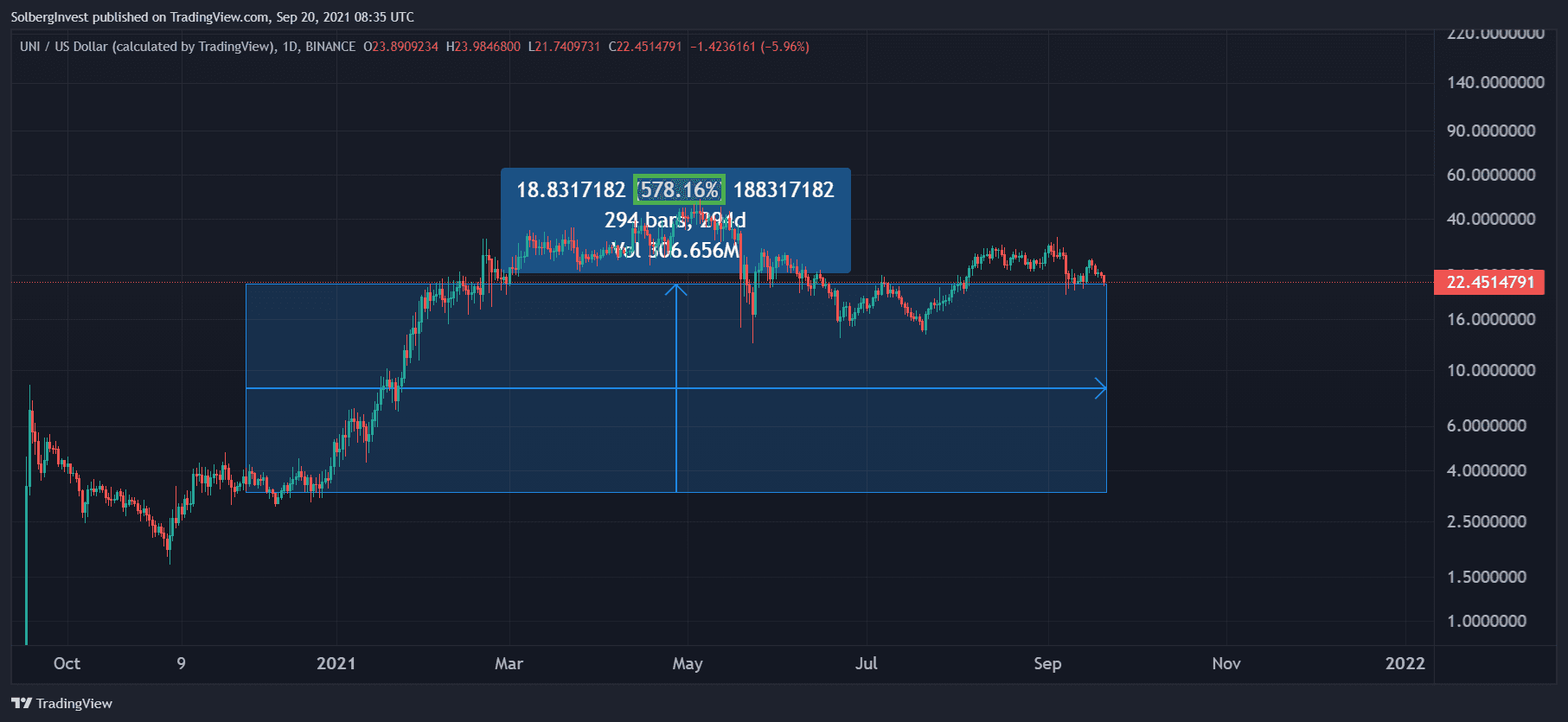Click the 140.0000000 price axis label
Screen dimensions: 1568x722
1495,82
